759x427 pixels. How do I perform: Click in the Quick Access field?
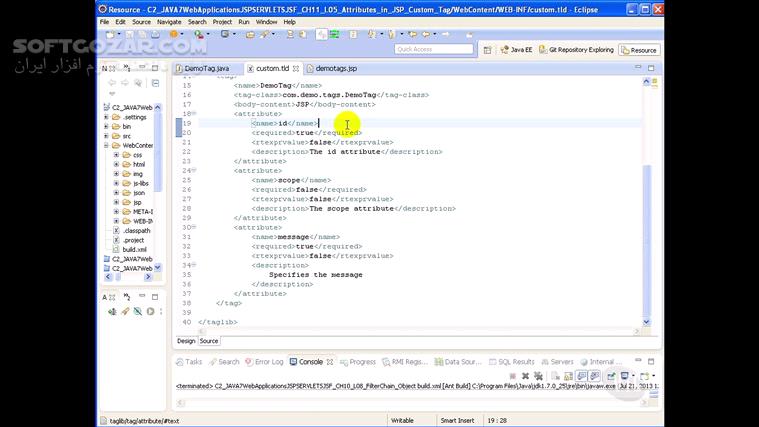(434, 49)
